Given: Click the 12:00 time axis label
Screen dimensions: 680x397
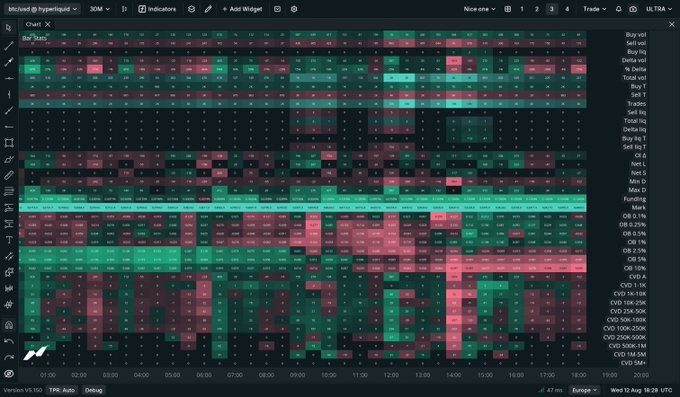Looking at the screenshot, I should [391, 375].
